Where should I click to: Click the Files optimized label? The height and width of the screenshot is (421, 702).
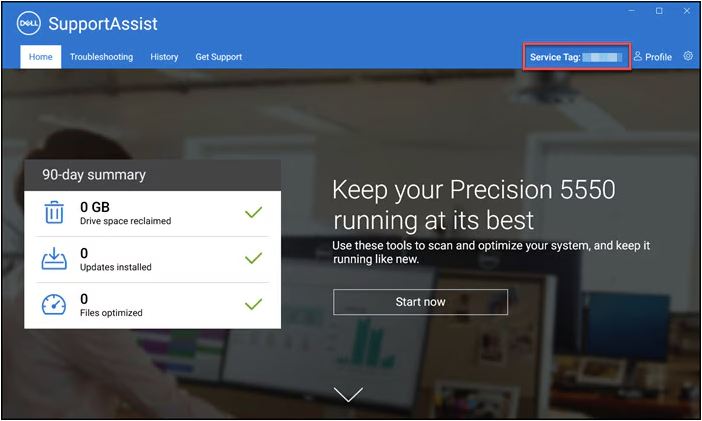pos(111,313)
